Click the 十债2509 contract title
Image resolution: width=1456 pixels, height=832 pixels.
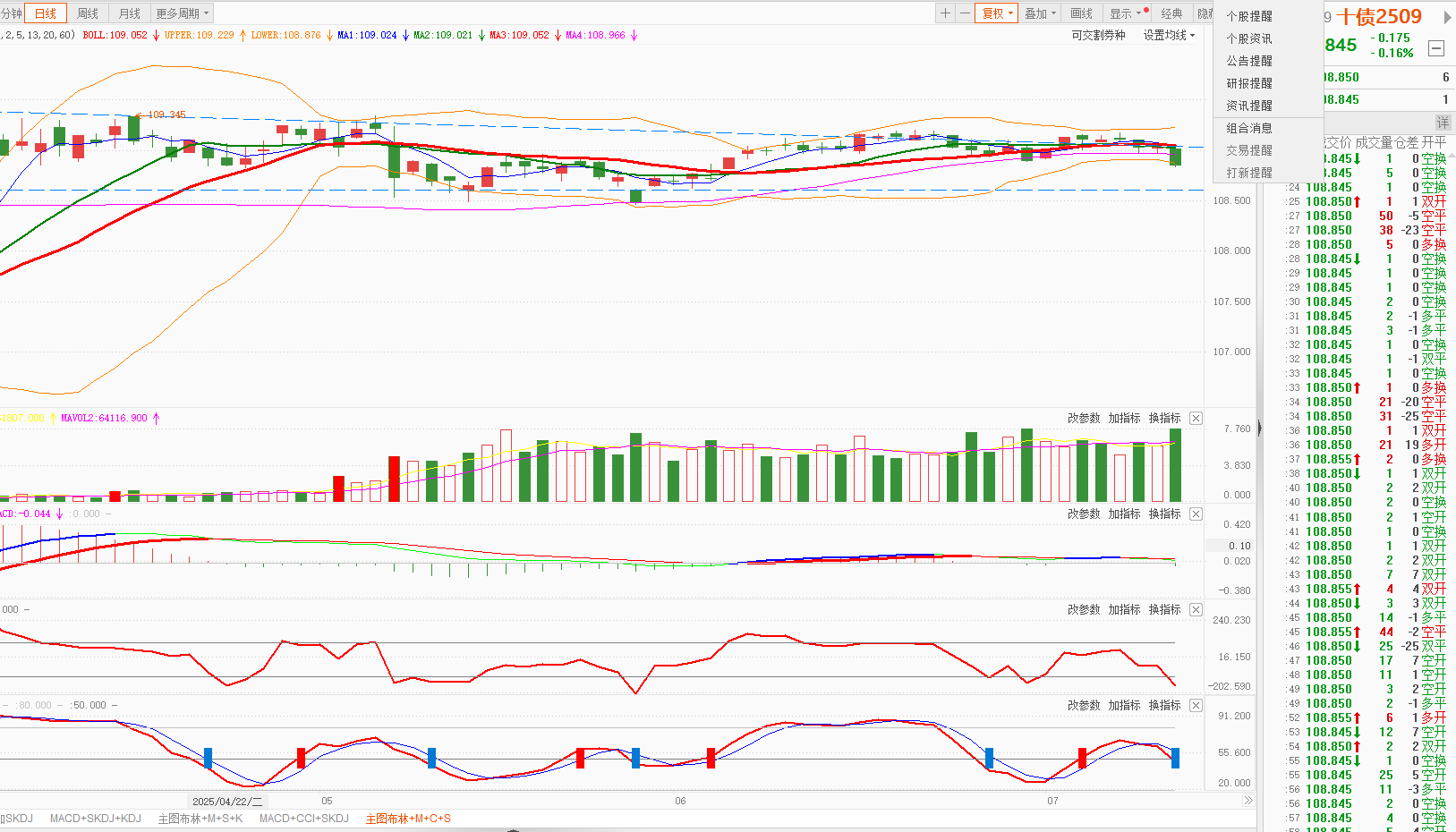1379,17
